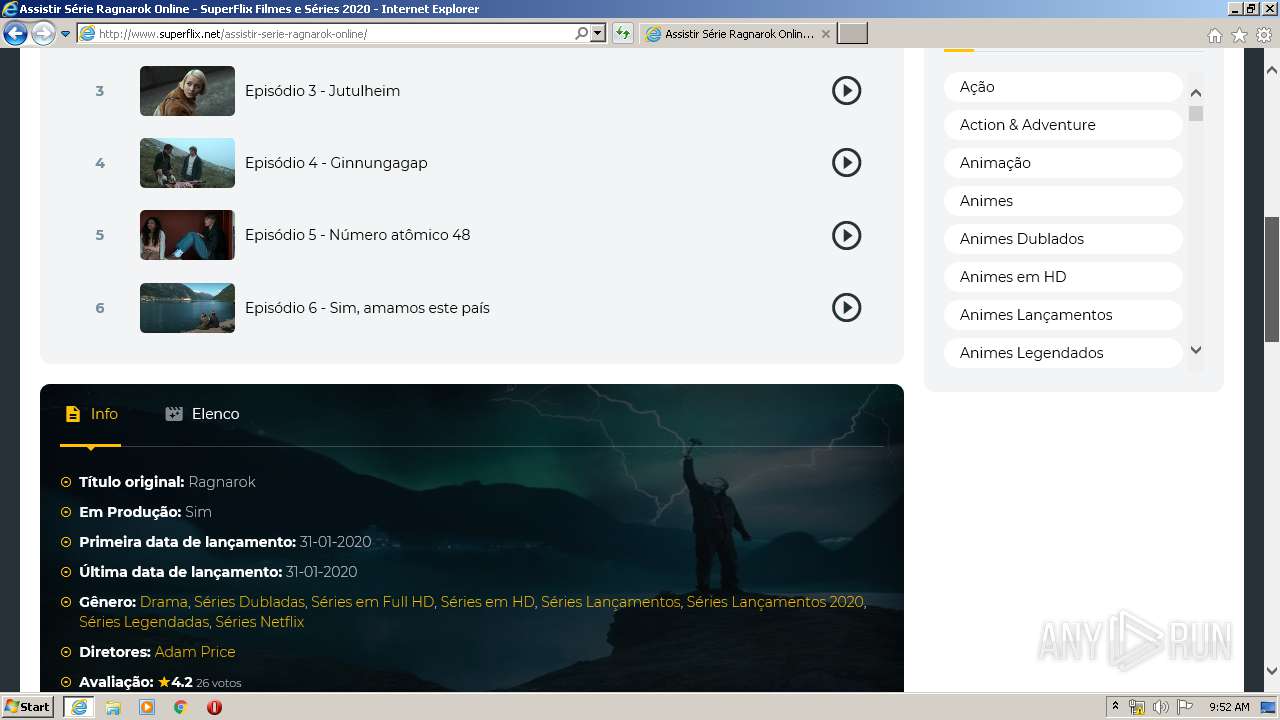Play Episódio 6 - Sim, amamos este país icon
Screen dimensions: 1280x720
coord(846,307)
